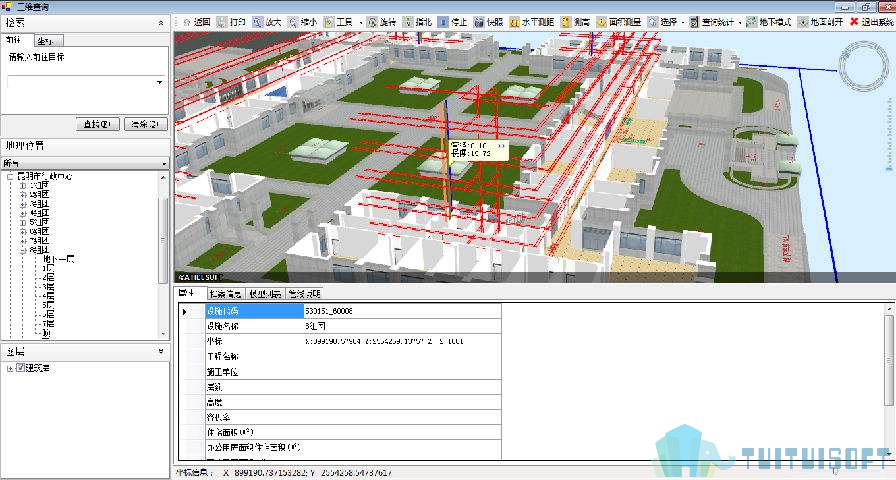This screenshot has width=896, height=480.
Task: Open the 选择 dropdown arrow in toolbar
Action: click(683, 22)
